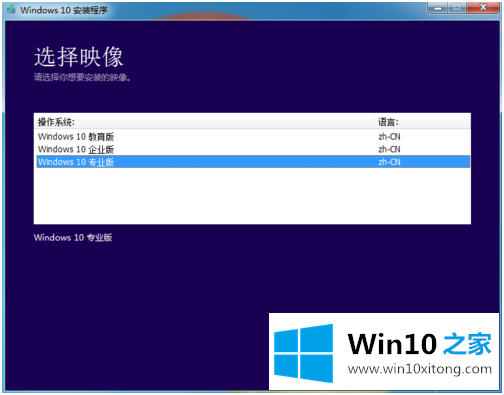Image resolution: width=504 pixels, height=395 pixels.
Task: Maximize the Windows 10 安装程序 window
Action: 457,8
